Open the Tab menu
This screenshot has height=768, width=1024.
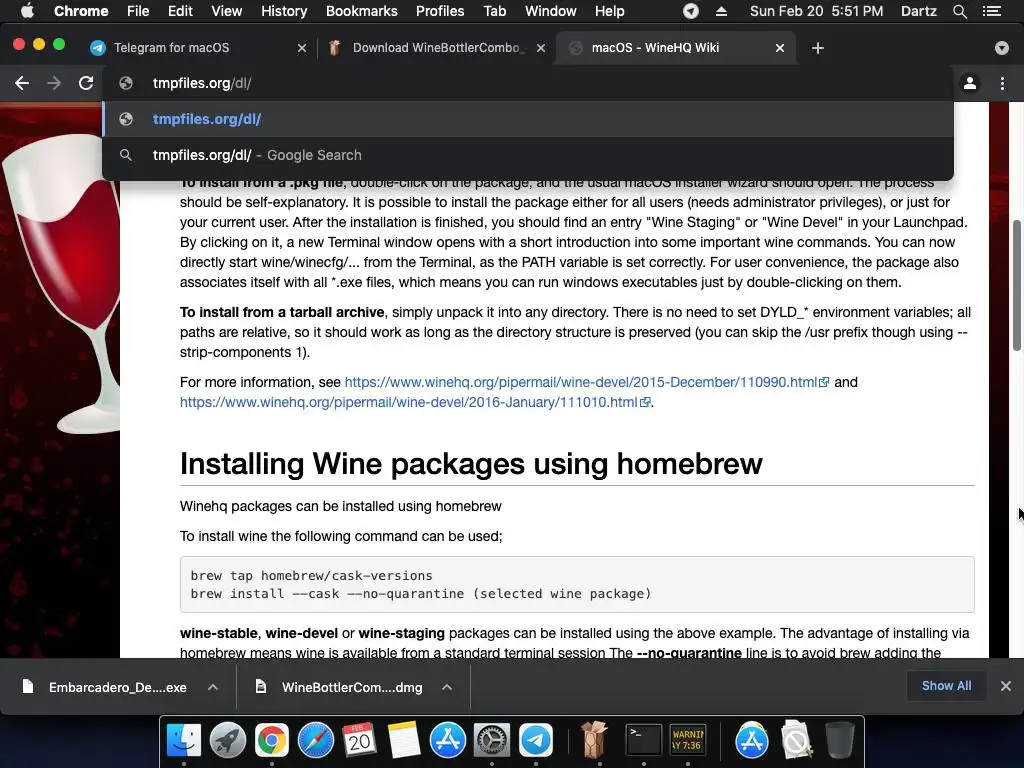coord(494,11)
